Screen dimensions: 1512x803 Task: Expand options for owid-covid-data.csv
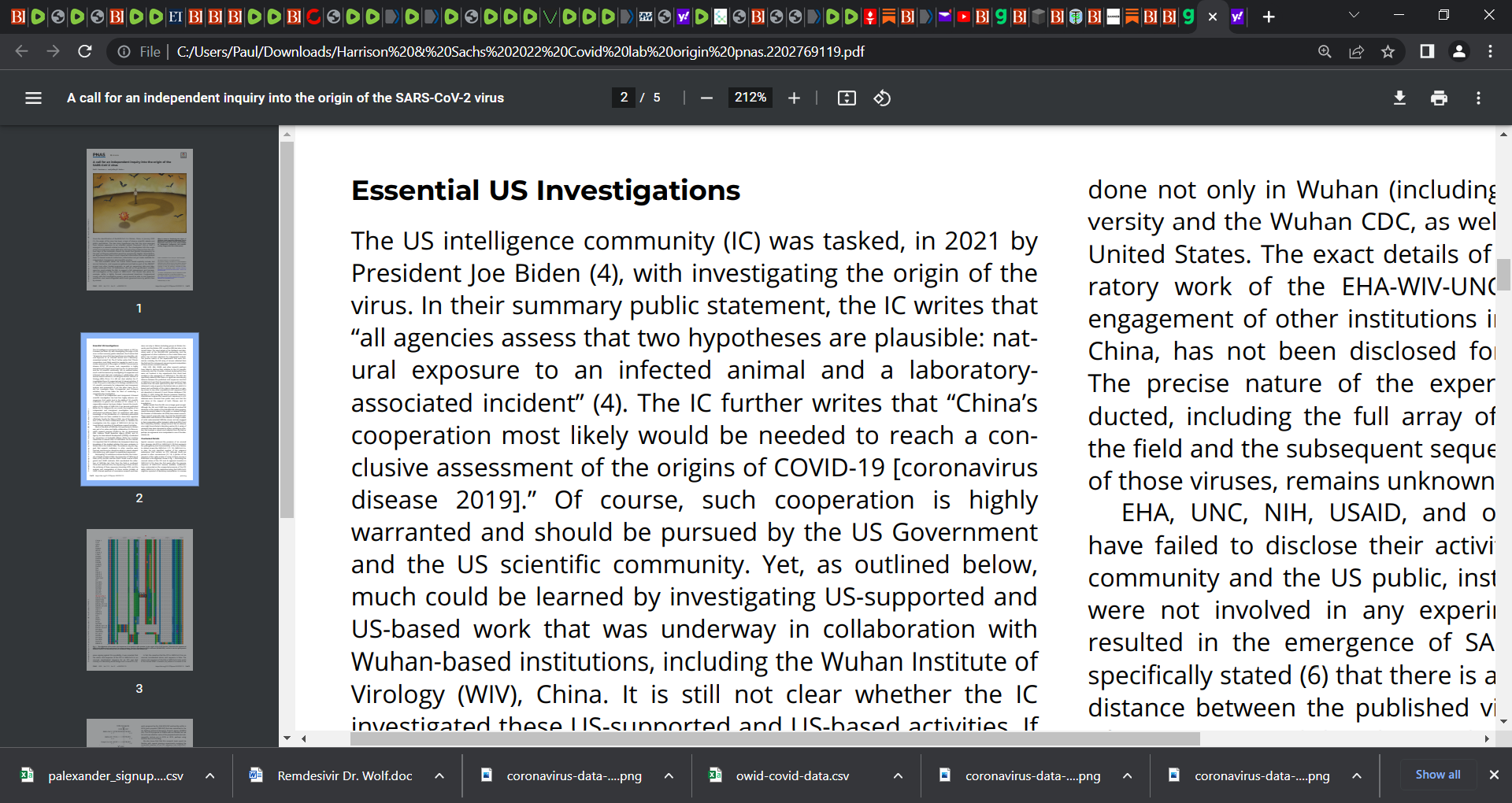point(898,775)
